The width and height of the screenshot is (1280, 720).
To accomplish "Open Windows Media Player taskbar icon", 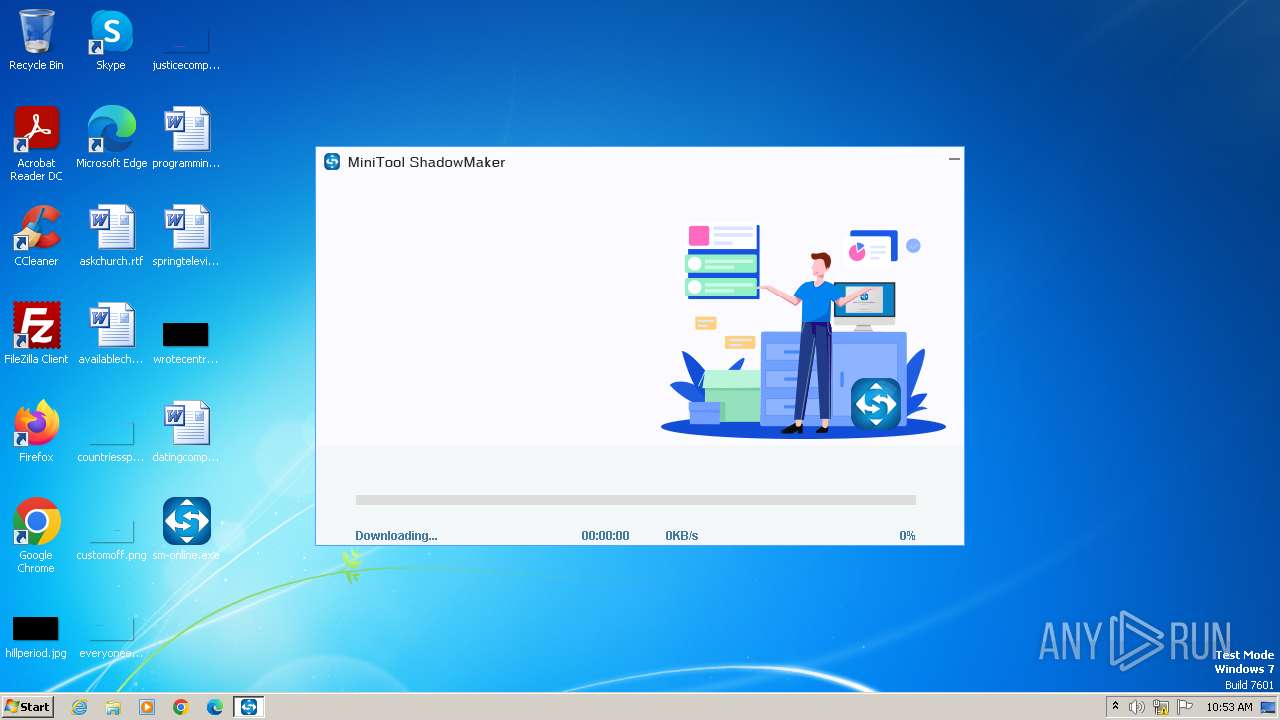I will point(147,707).
